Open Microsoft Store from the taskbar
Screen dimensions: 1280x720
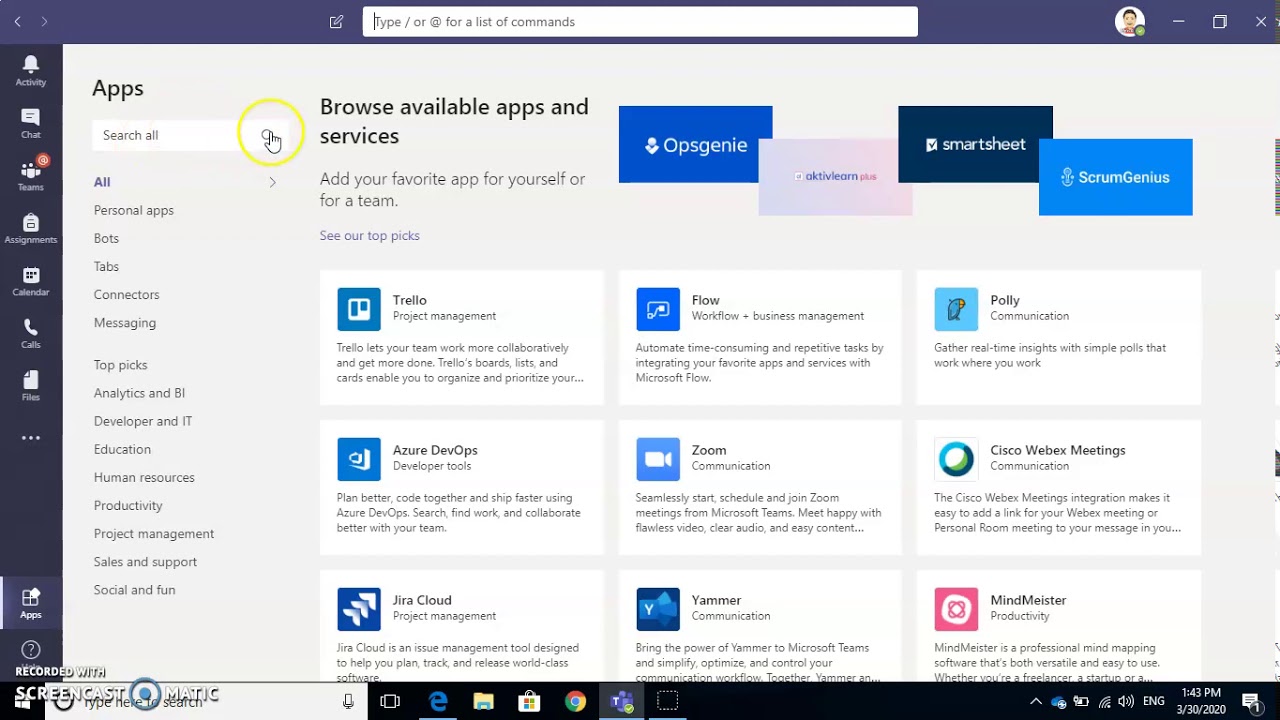[x=529, y=701]
